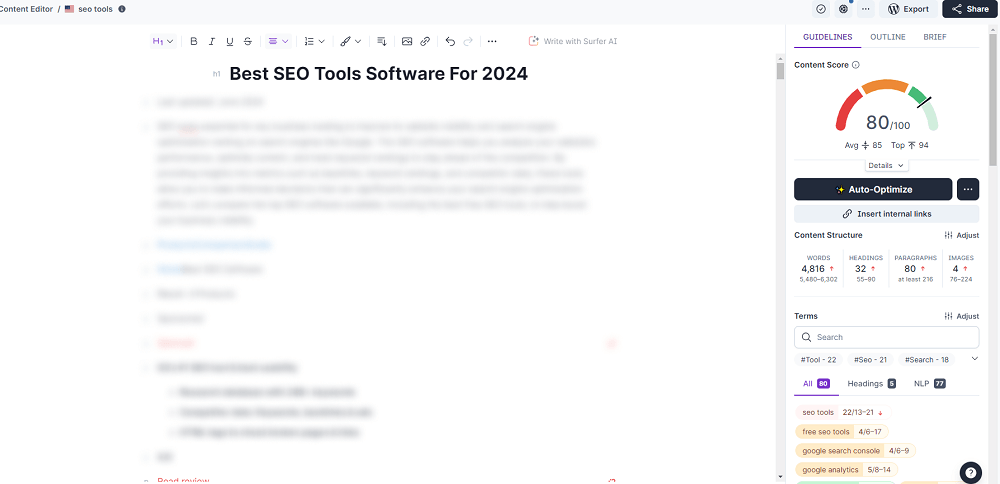Undo the last edit

(450, 41)
